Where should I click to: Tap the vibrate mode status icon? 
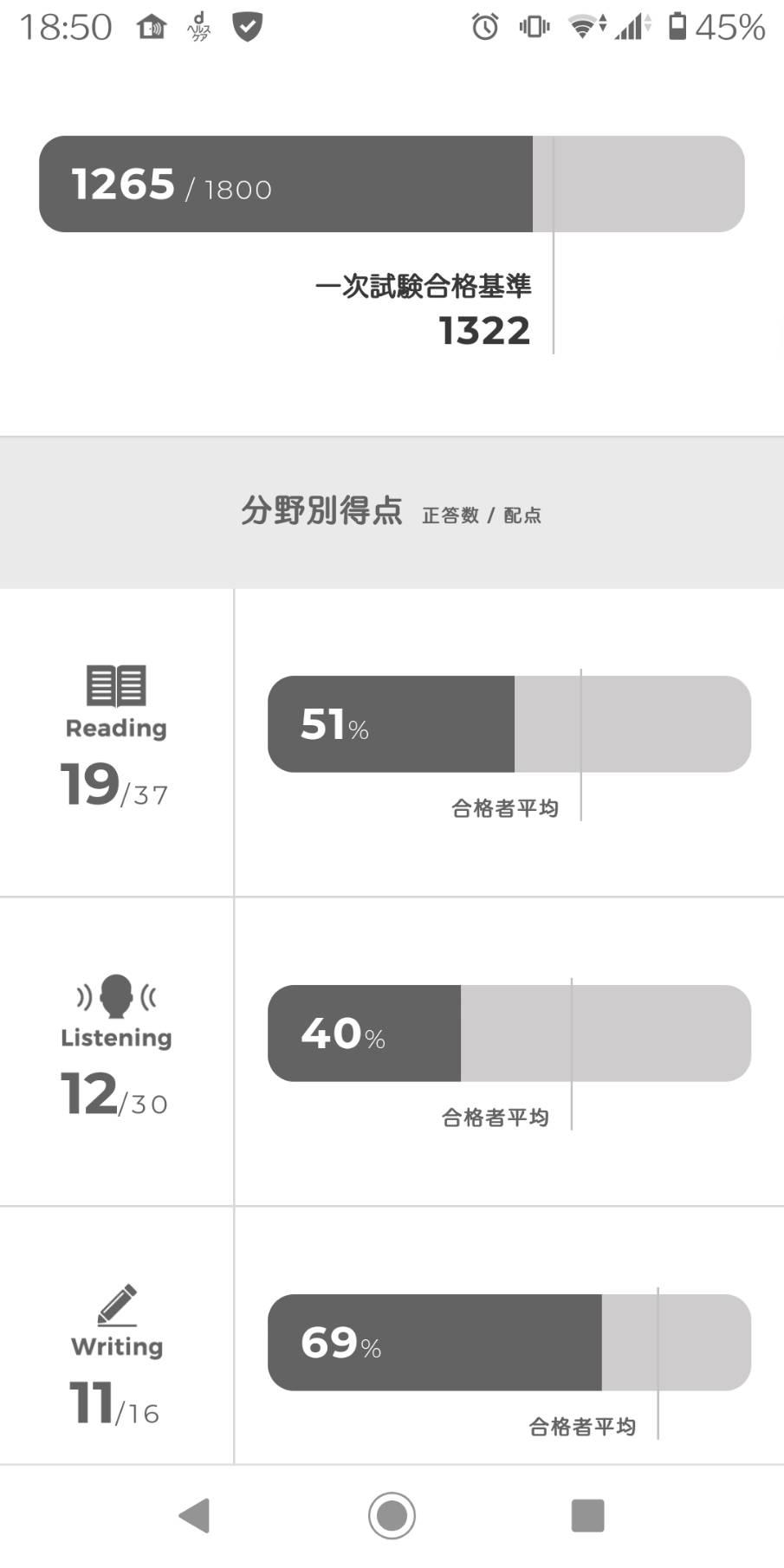click(535, 27)
